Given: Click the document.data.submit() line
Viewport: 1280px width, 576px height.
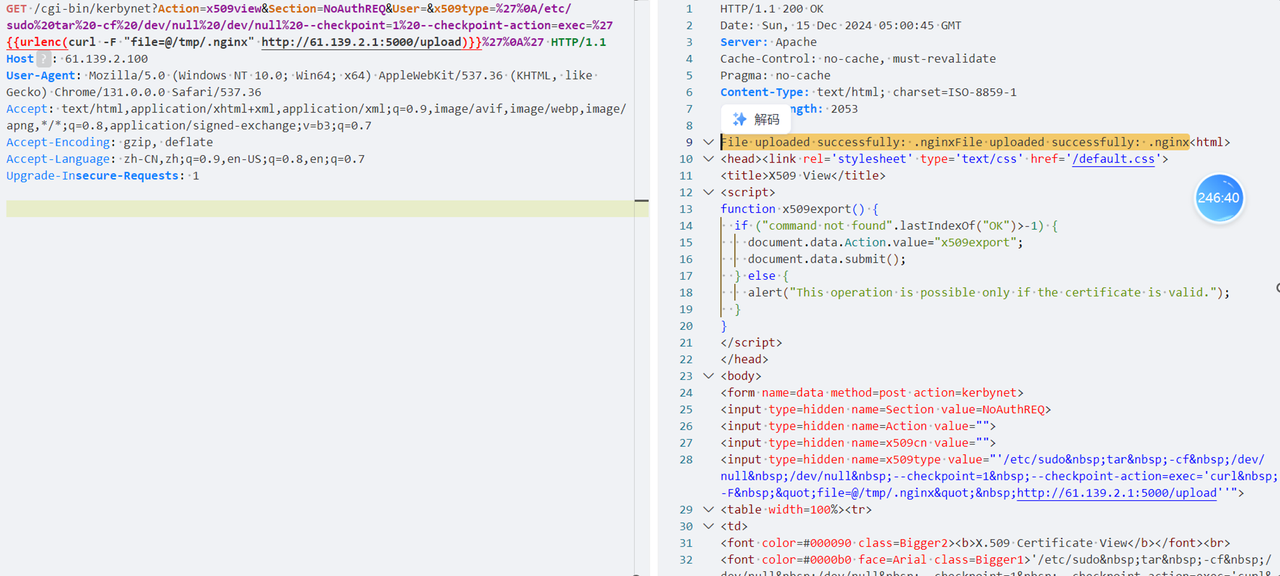Looking at the screenshot, I should (x=826, y=259).
